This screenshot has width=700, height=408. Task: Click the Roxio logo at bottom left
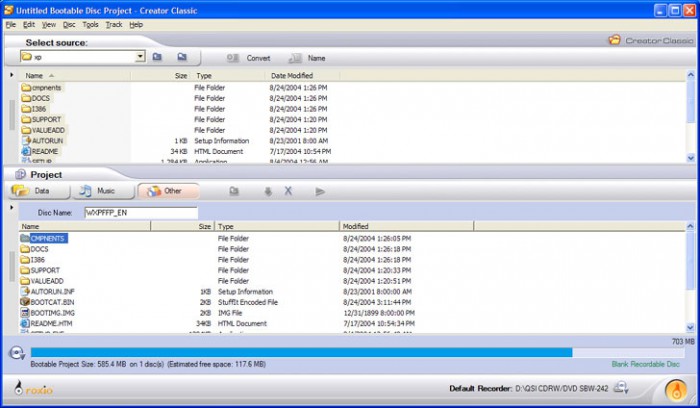coord(34,388)
